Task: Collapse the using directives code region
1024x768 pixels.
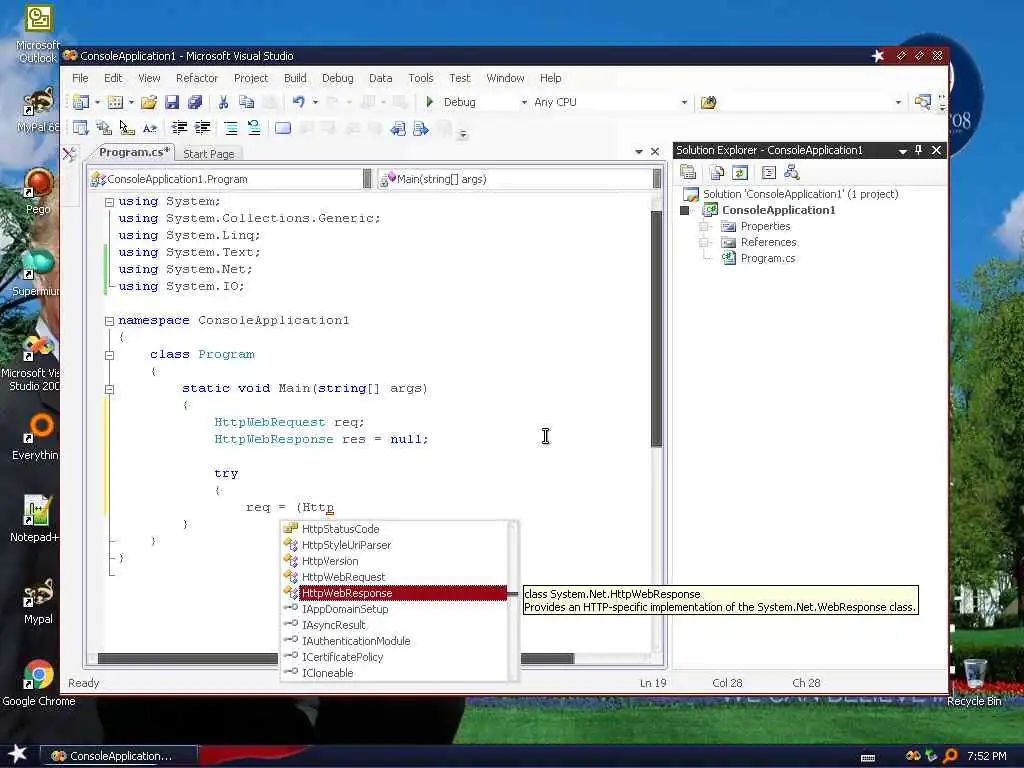Action: tap(110, 202)
